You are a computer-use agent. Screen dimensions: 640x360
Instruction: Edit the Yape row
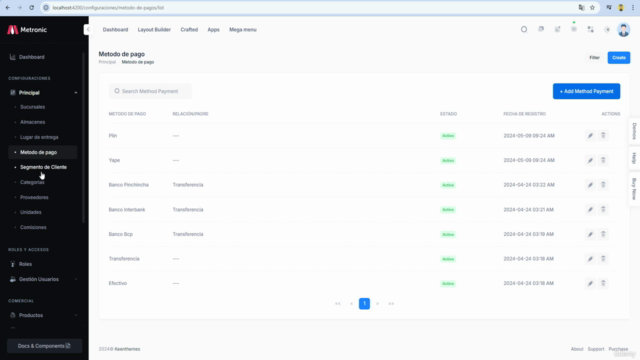click(590, 160)
